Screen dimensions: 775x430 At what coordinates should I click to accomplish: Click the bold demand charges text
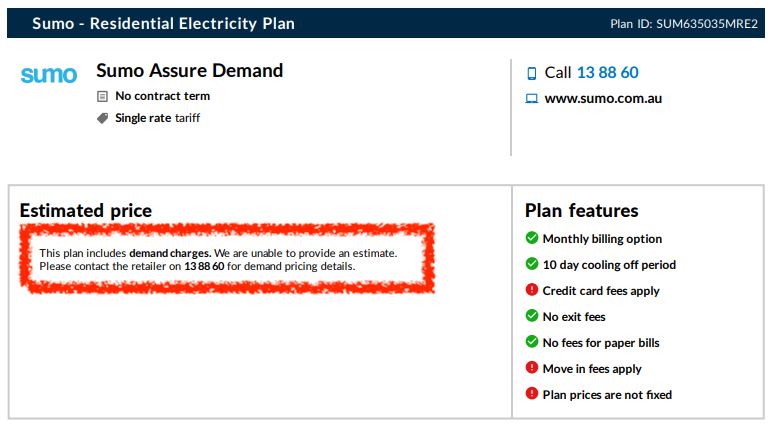pos(170,254)
